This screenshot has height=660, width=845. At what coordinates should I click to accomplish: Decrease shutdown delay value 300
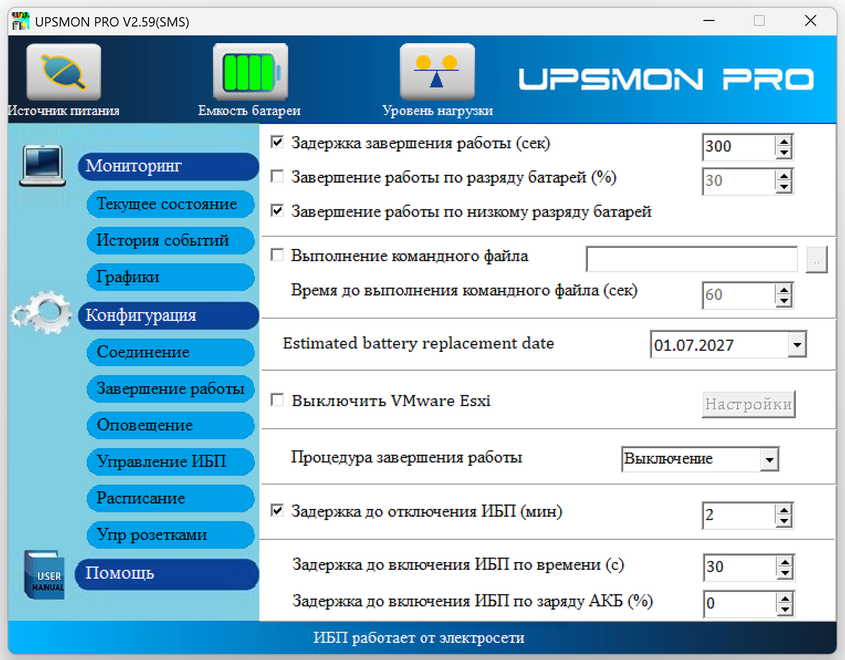point(784,152)
